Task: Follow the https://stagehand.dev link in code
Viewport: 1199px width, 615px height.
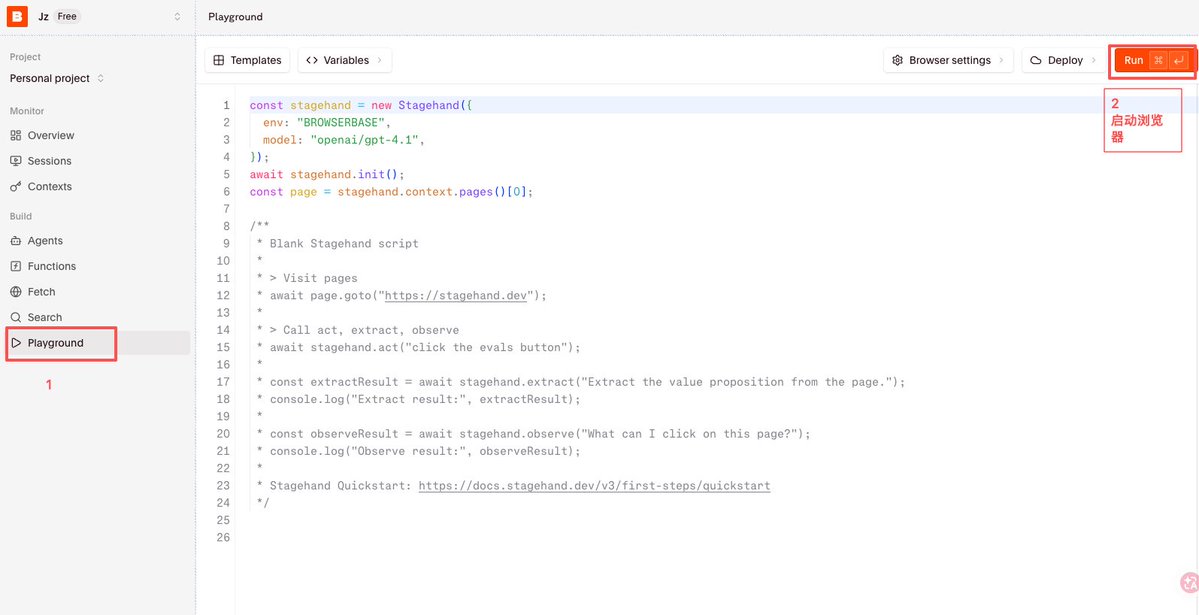Action: click(x=456, y=295)
